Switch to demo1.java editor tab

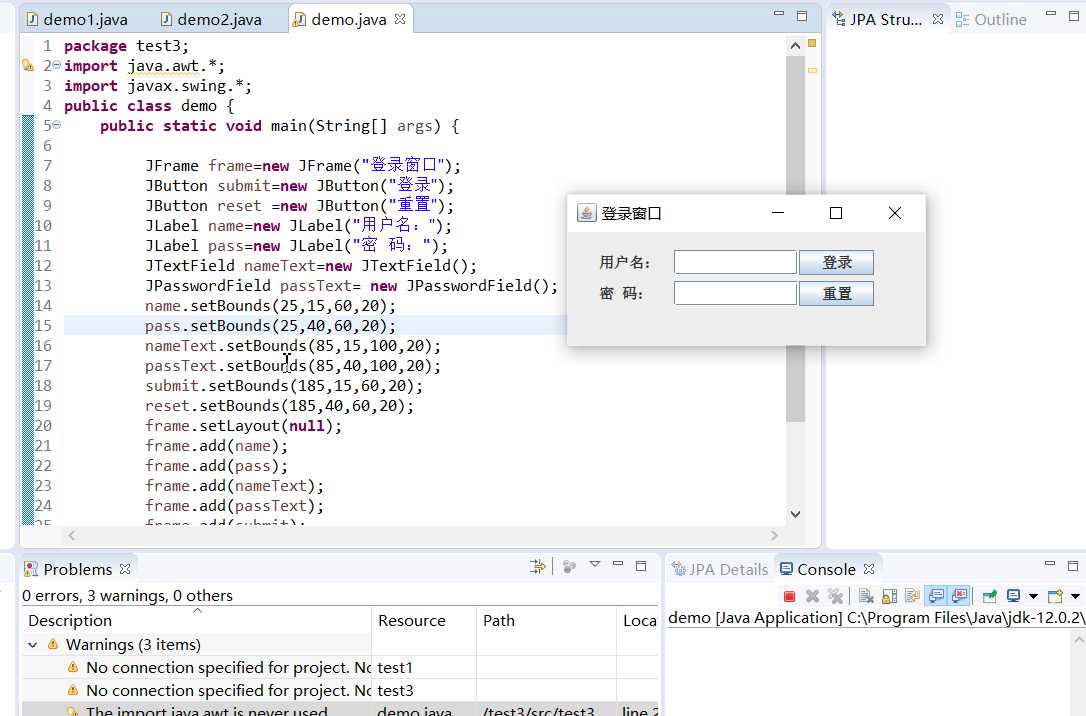78,19
